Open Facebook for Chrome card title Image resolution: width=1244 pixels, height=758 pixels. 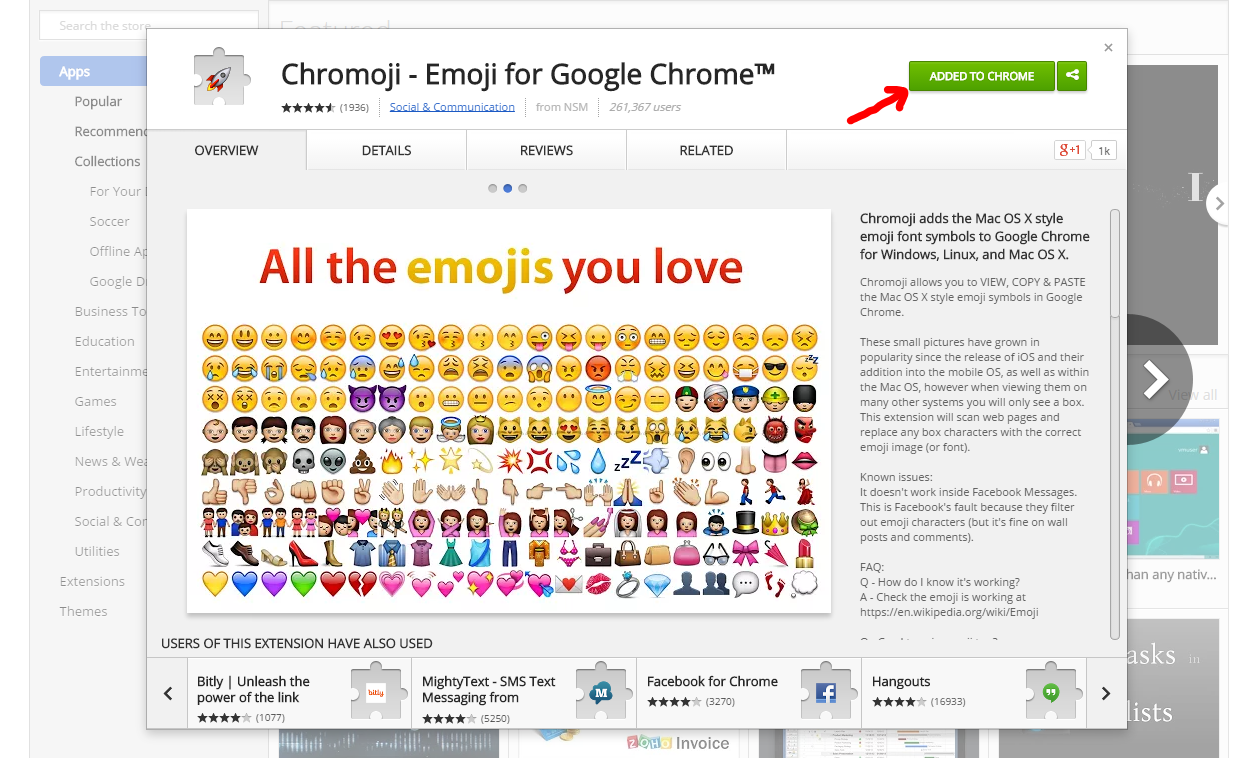712,681
